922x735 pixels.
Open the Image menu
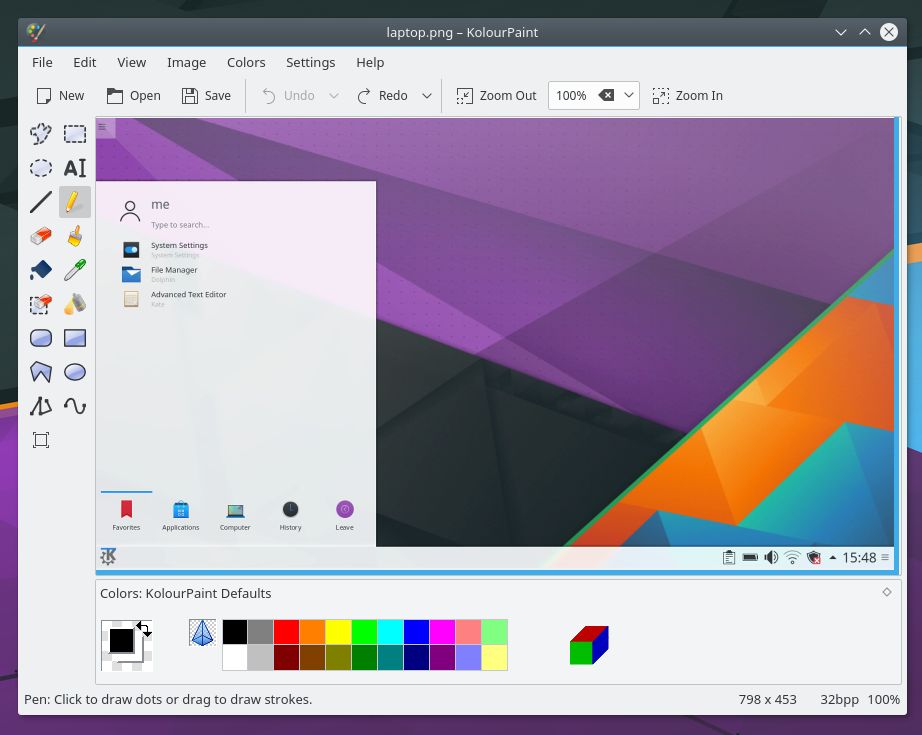click(x=186, y=62)
